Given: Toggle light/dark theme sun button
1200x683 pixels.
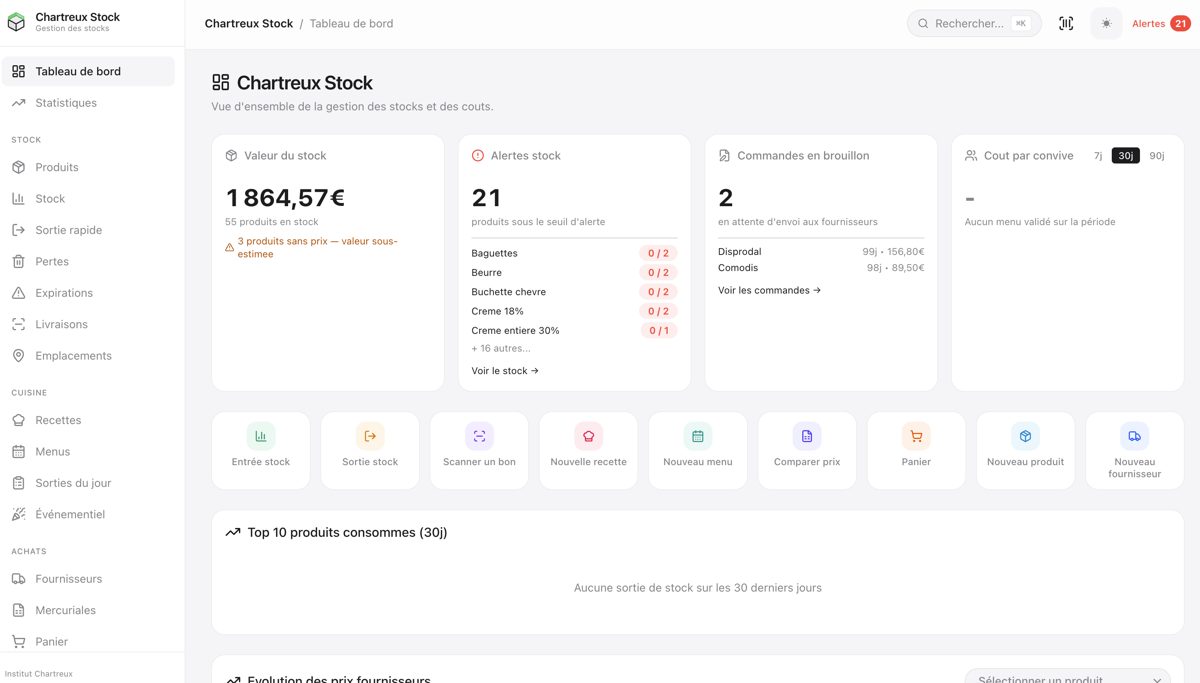Looking at the screenshot, I should click(x=1106, y=24).
